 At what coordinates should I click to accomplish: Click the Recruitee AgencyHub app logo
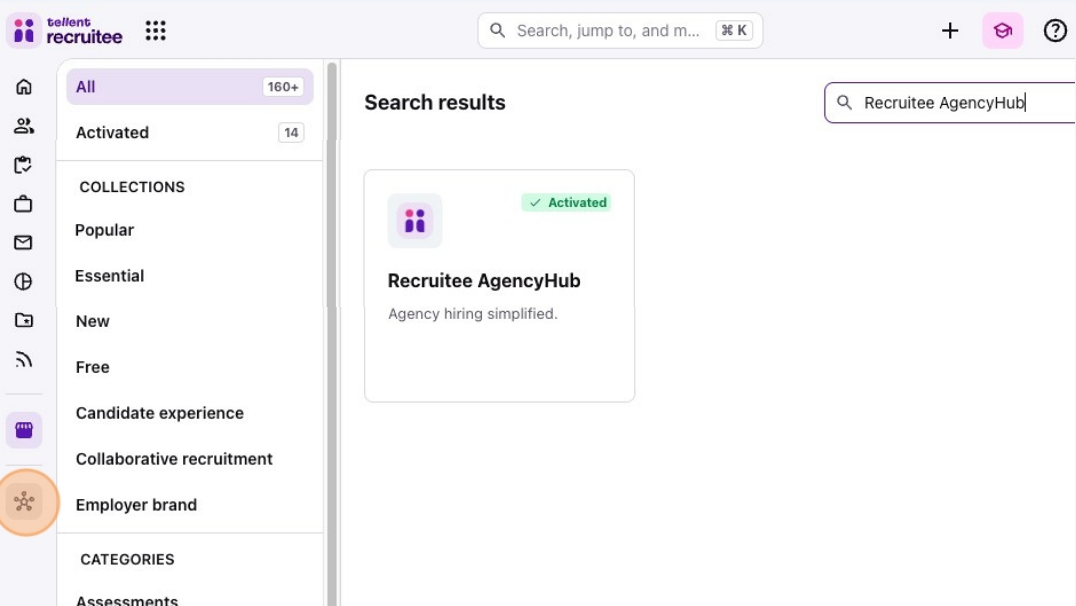pyautogui.click(x=414, y=220)
